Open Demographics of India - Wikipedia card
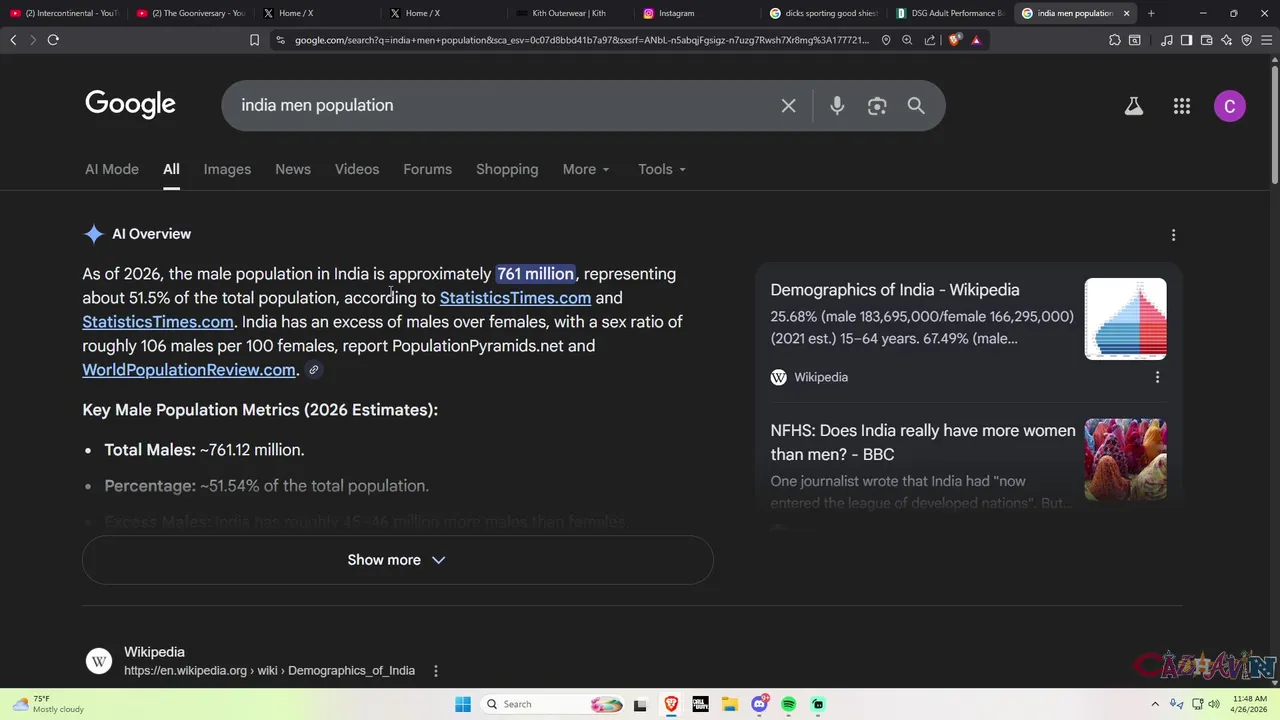The image size is (1280, 720). [x=895, y=290]
